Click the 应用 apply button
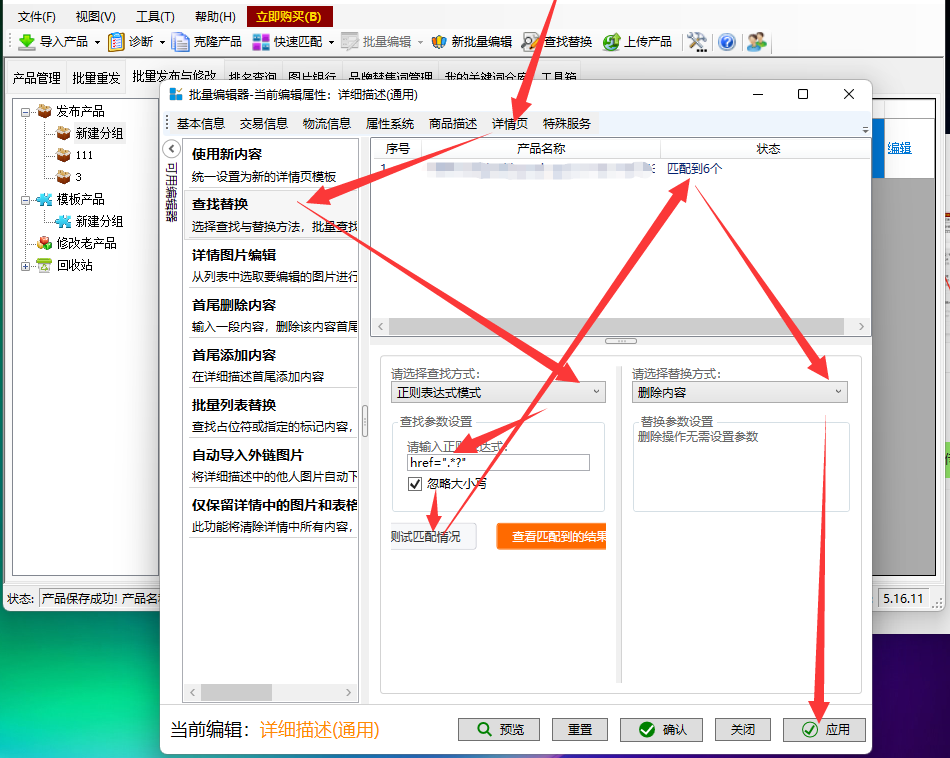The image size is (950, 758). tap(825, 730)
